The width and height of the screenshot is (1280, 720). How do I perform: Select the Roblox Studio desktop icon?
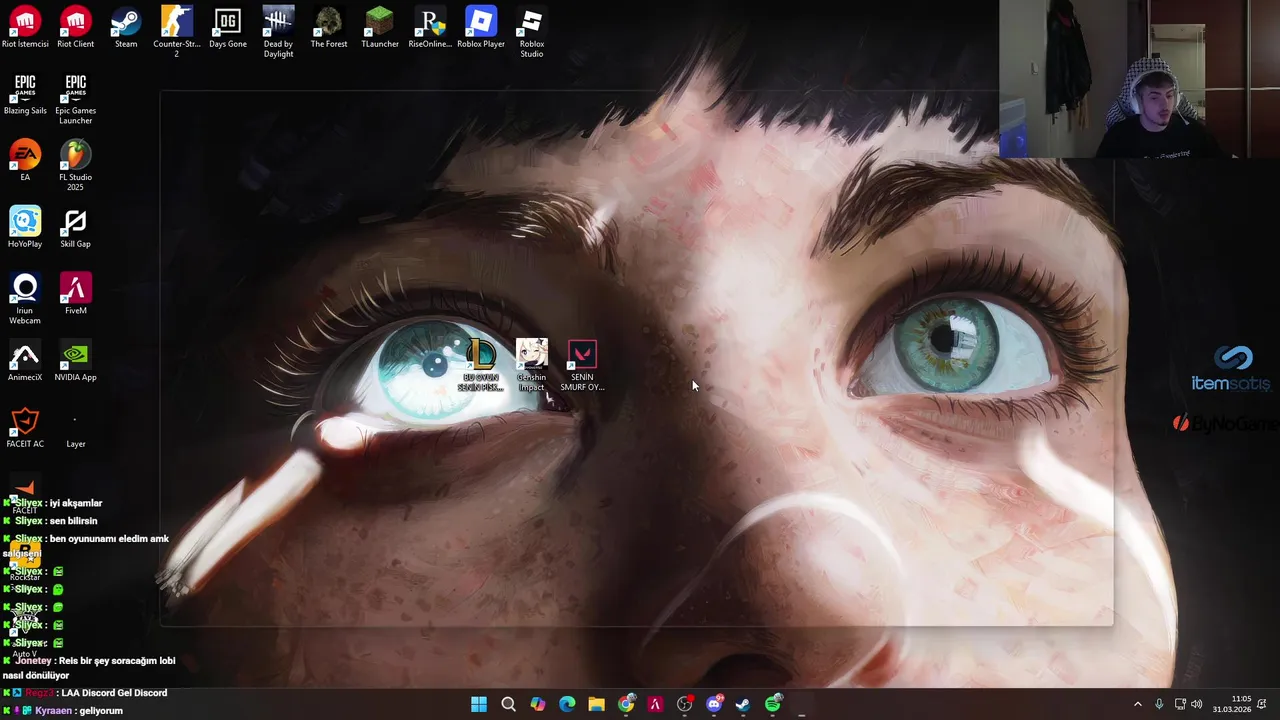(x=532, y=32)
